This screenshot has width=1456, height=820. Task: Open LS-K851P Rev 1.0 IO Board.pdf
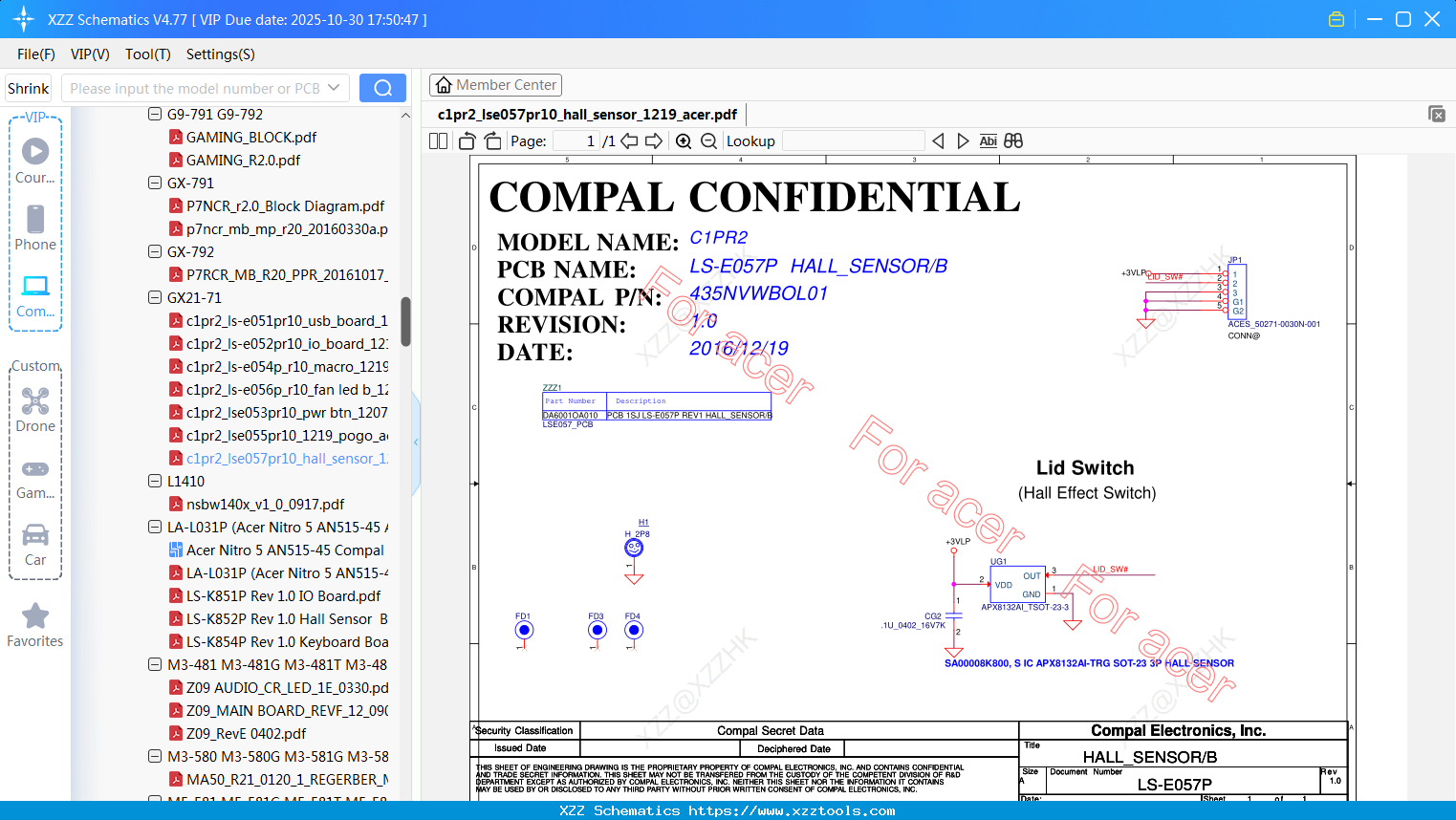click(x=283, y=595)
